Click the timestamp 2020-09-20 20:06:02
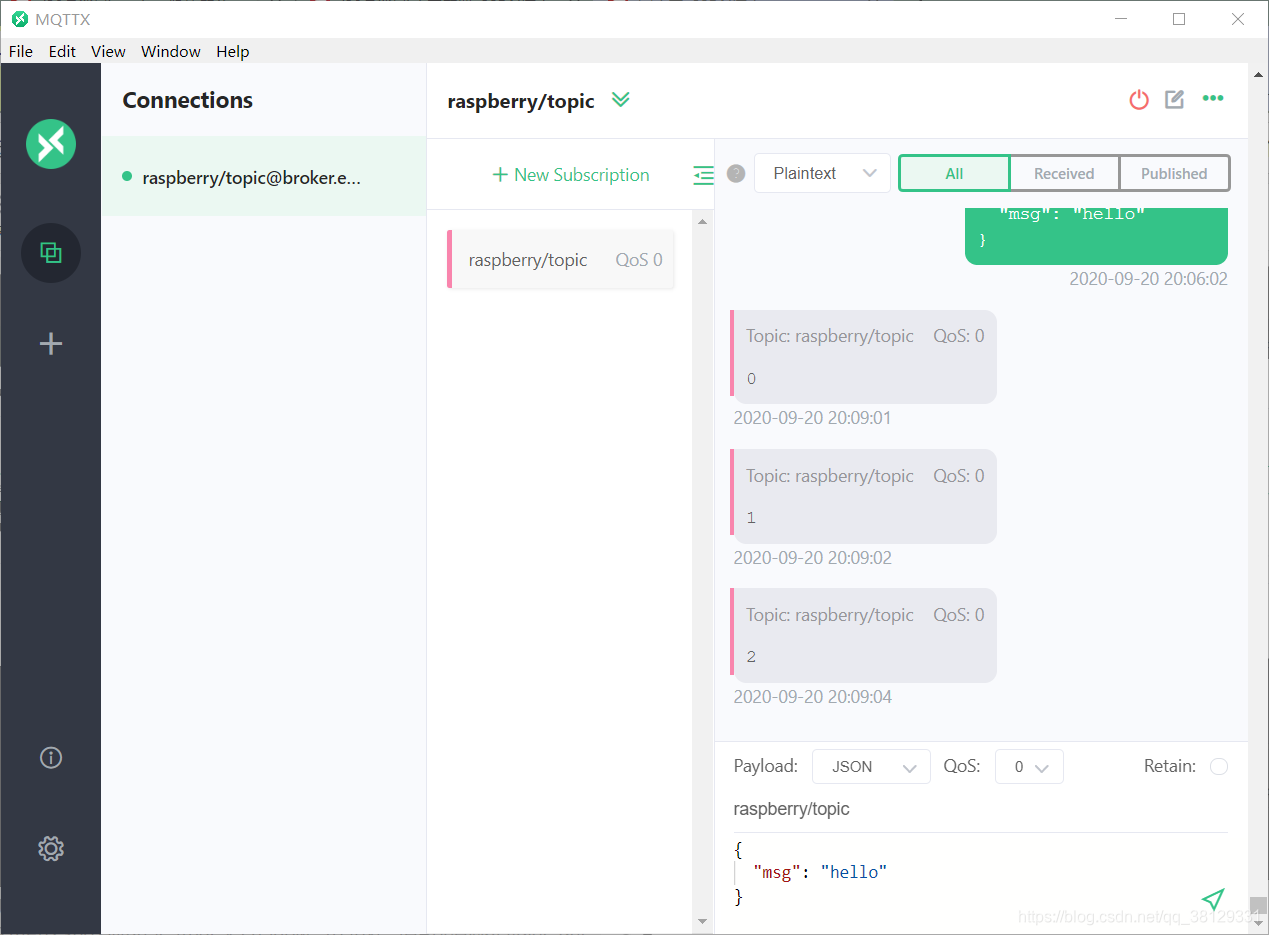Screen dimensions: 1269x935 [1148, 279]
